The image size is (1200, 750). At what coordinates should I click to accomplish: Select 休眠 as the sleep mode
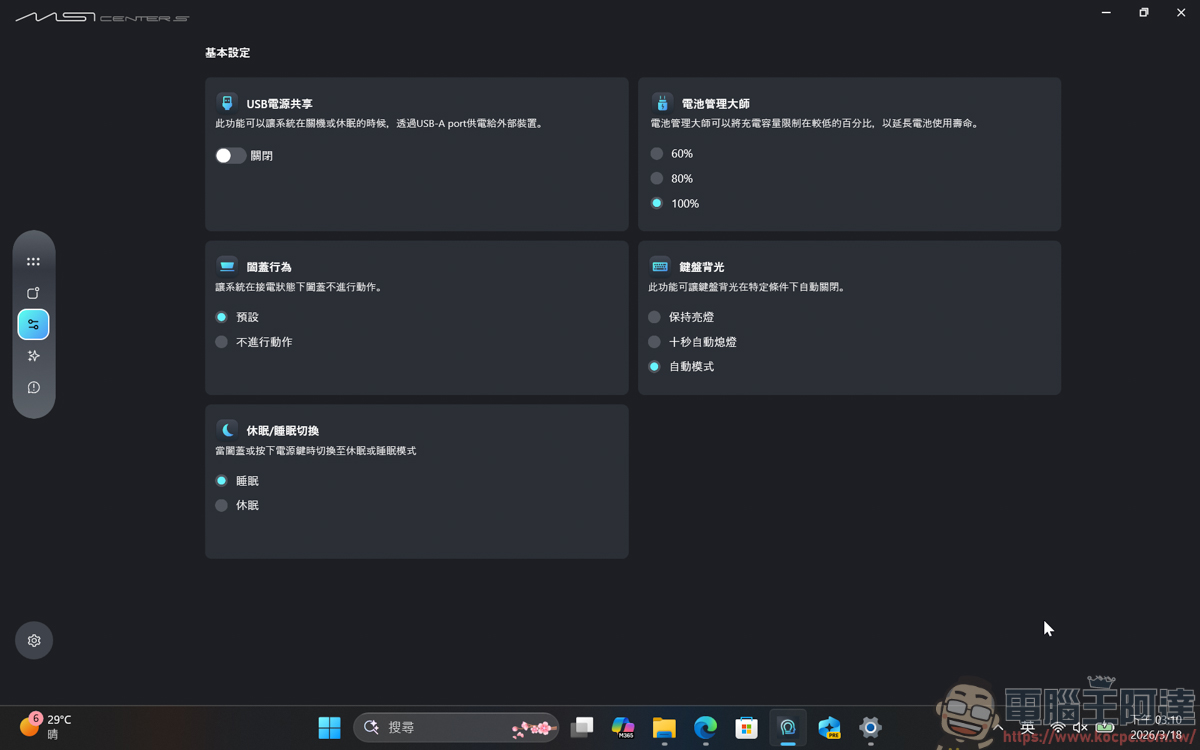(221, 505)
